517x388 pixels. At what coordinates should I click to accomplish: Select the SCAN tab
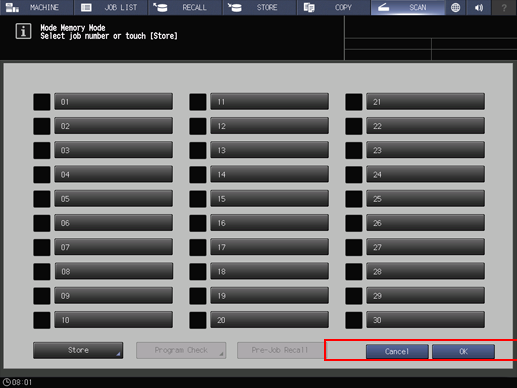point(408,7)
